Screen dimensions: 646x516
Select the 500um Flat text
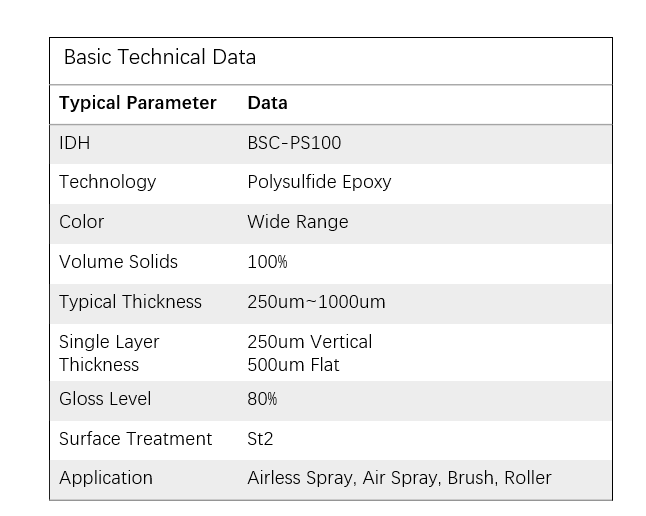pos(293,365)
